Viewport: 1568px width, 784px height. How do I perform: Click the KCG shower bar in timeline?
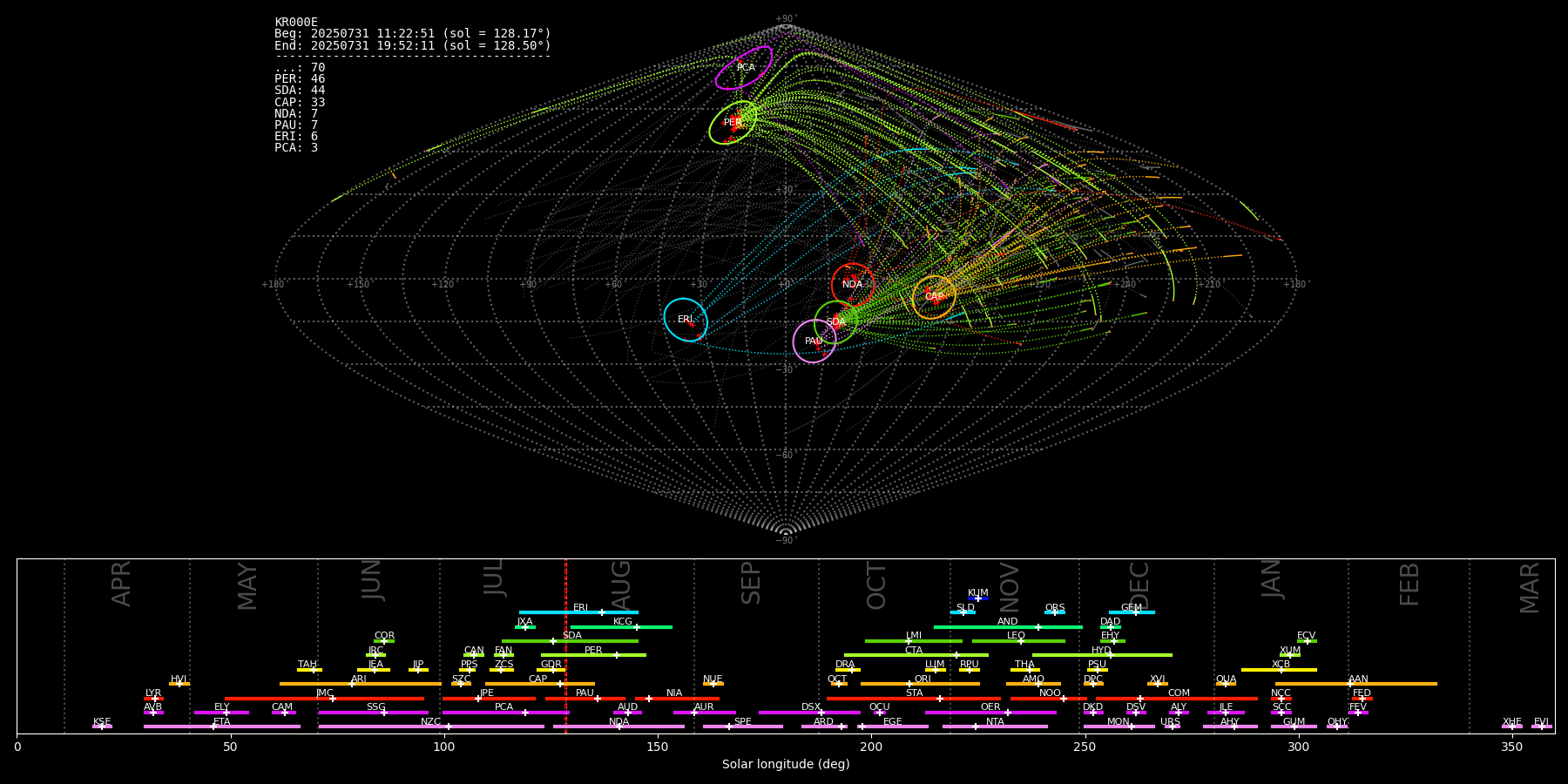pyautogui.click(x=621, y=626)
